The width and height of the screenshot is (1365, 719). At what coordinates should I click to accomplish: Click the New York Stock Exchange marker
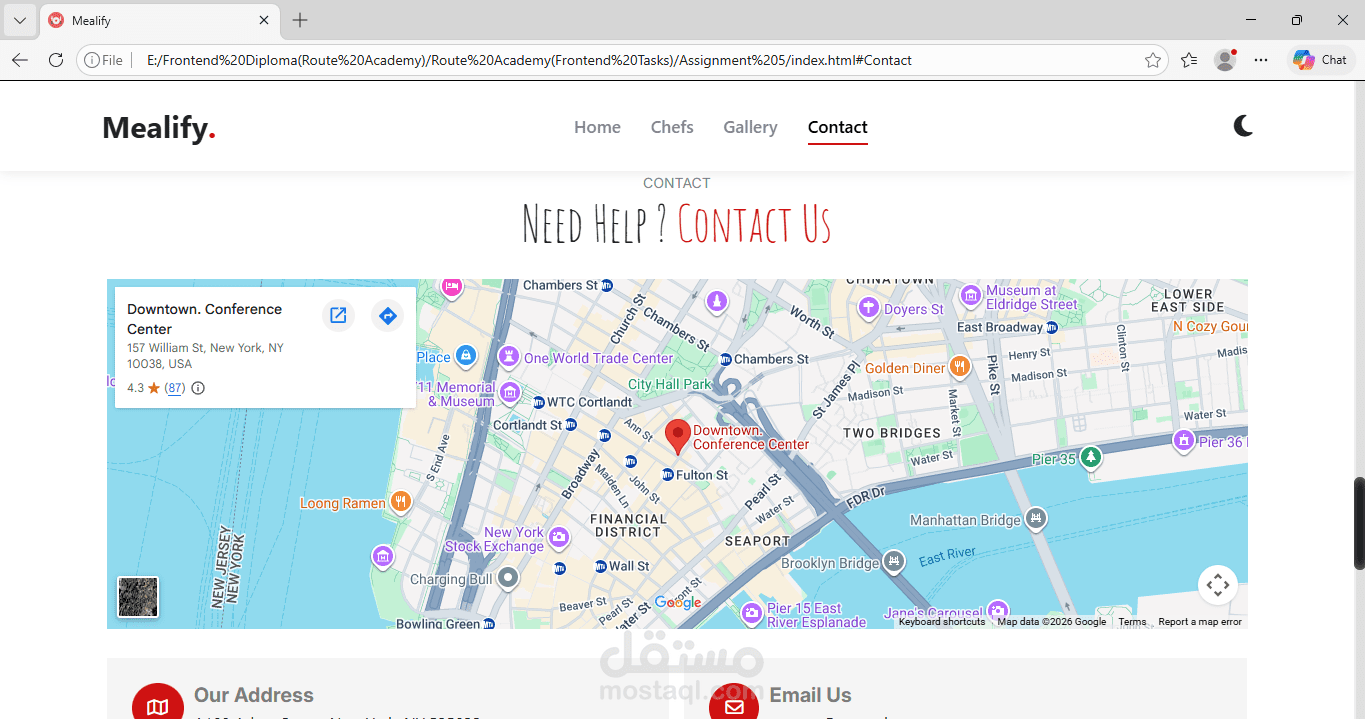(x=559, y=538)
